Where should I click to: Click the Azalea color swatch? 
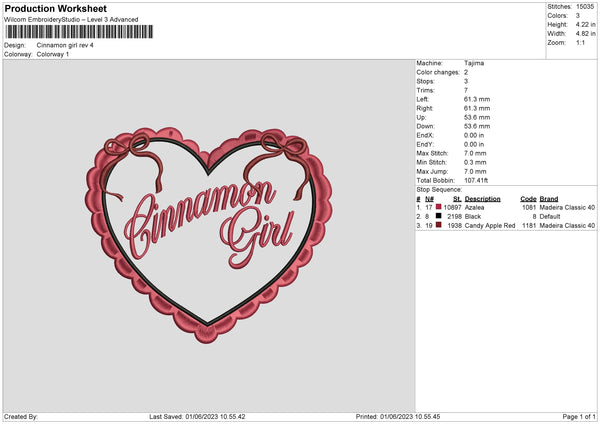pyautogui.click(x=439, y=207)
